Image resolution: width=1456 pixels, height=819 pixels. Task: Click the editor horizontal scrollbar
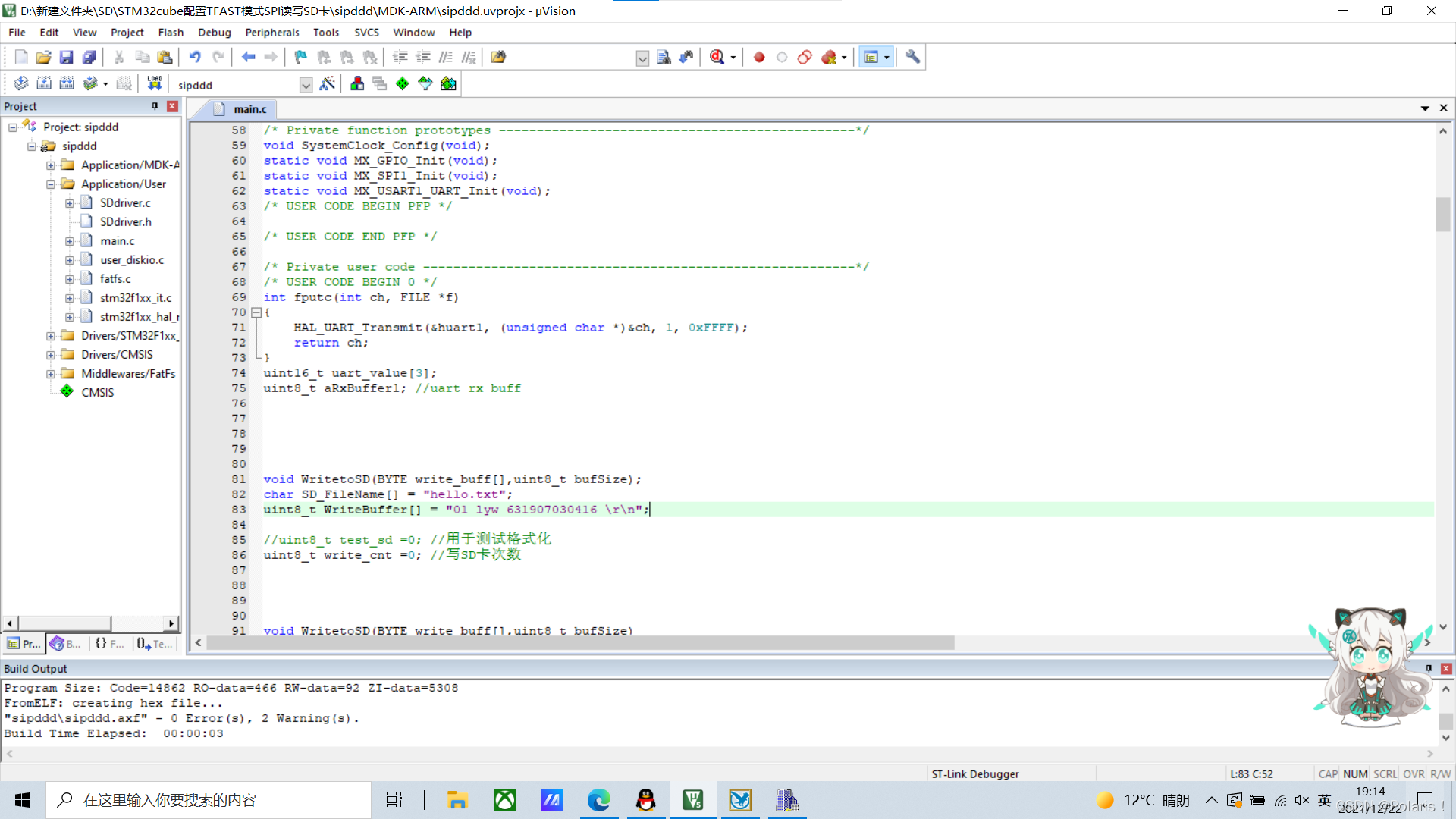coord(580,643)
